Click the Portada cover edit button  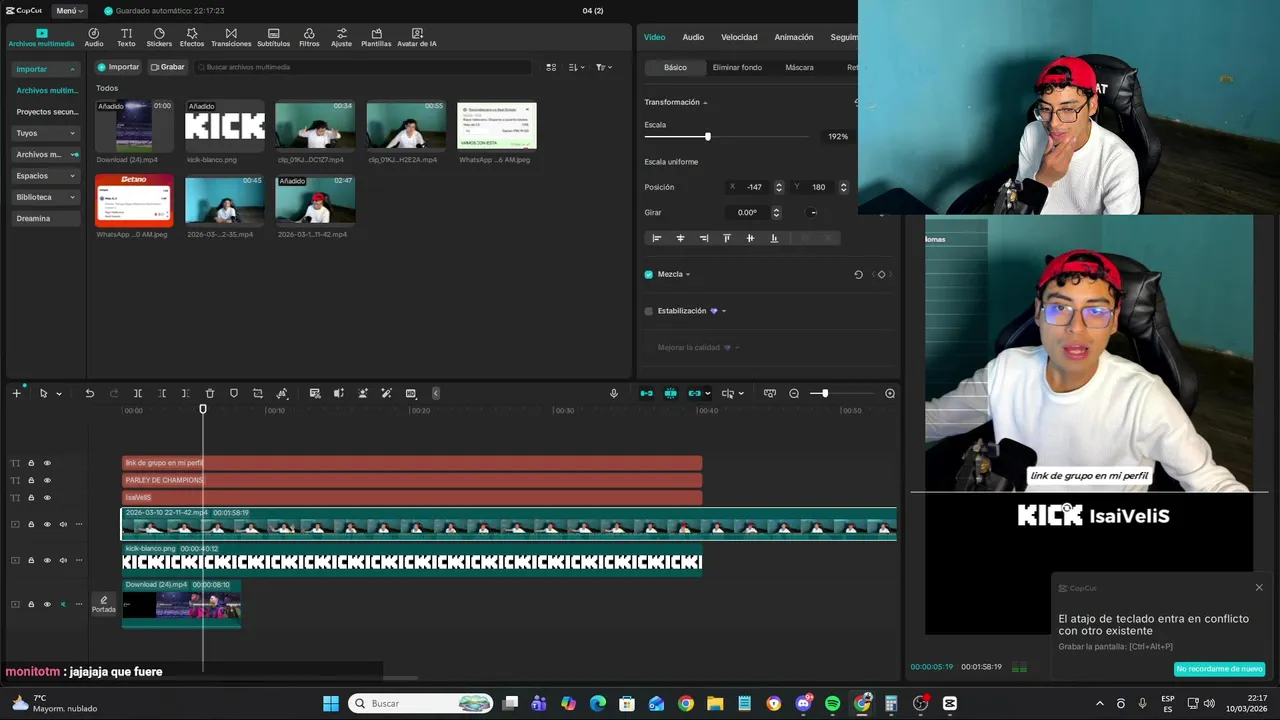point(104,604)
